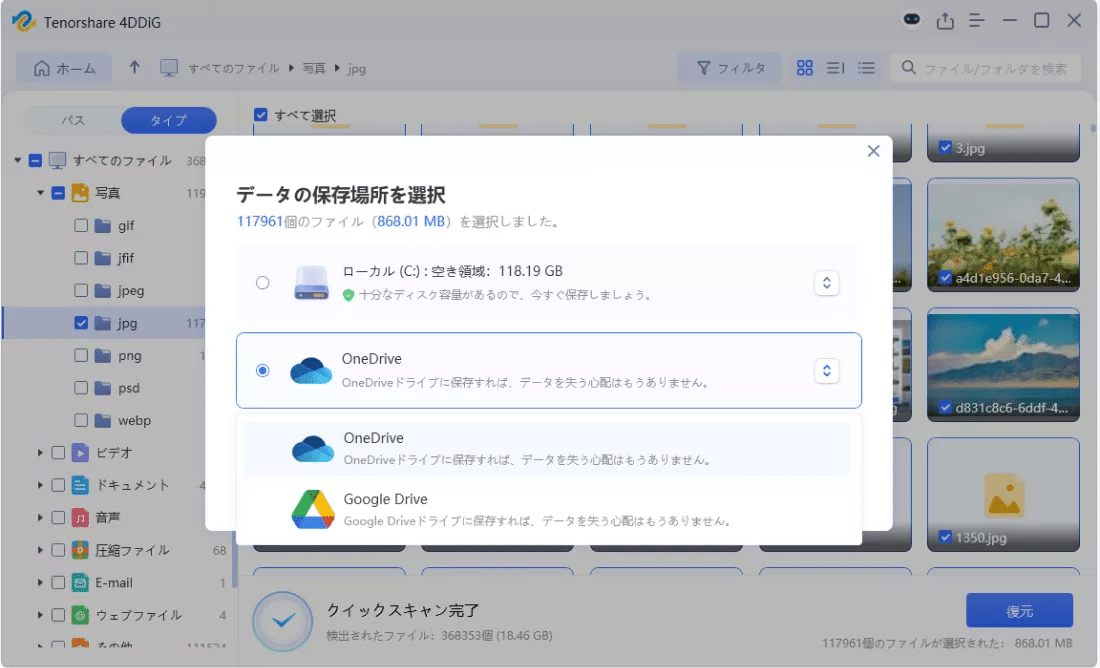Open the filter options
This screenshot has height=668, width=1100.
(729, 68)
